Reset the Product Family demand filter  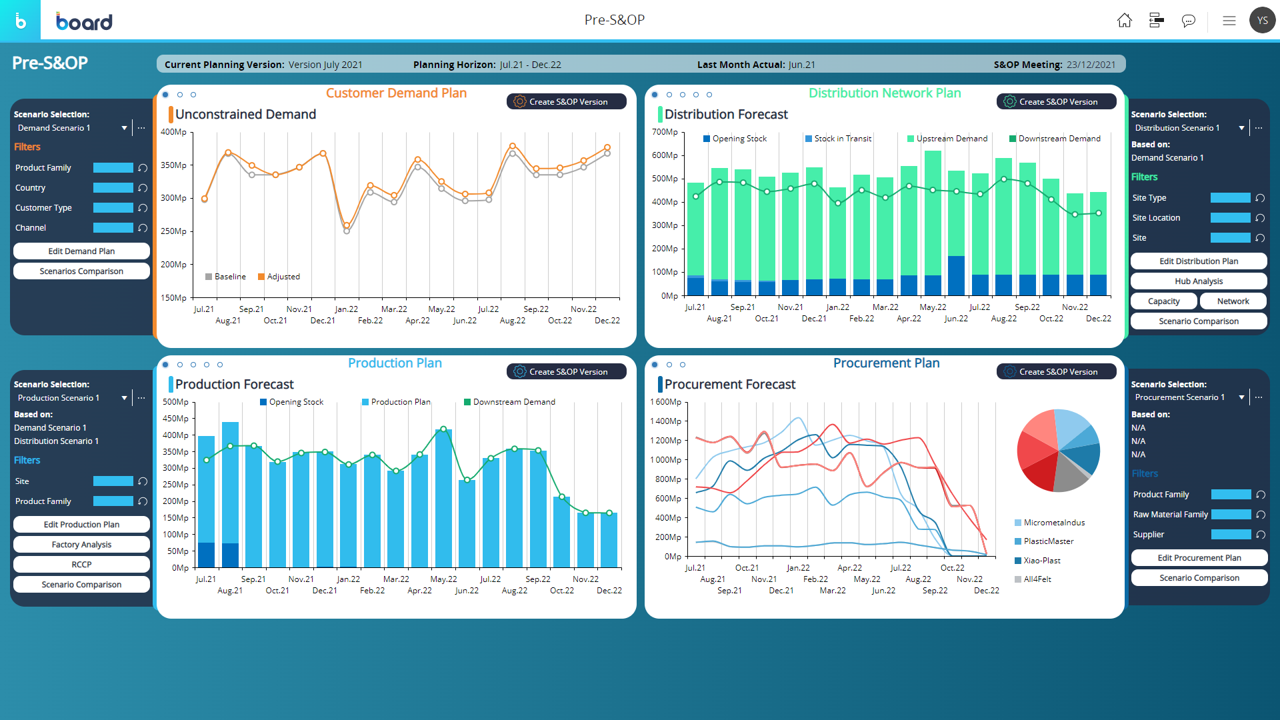pyautogui.click(x=143, y=168)
